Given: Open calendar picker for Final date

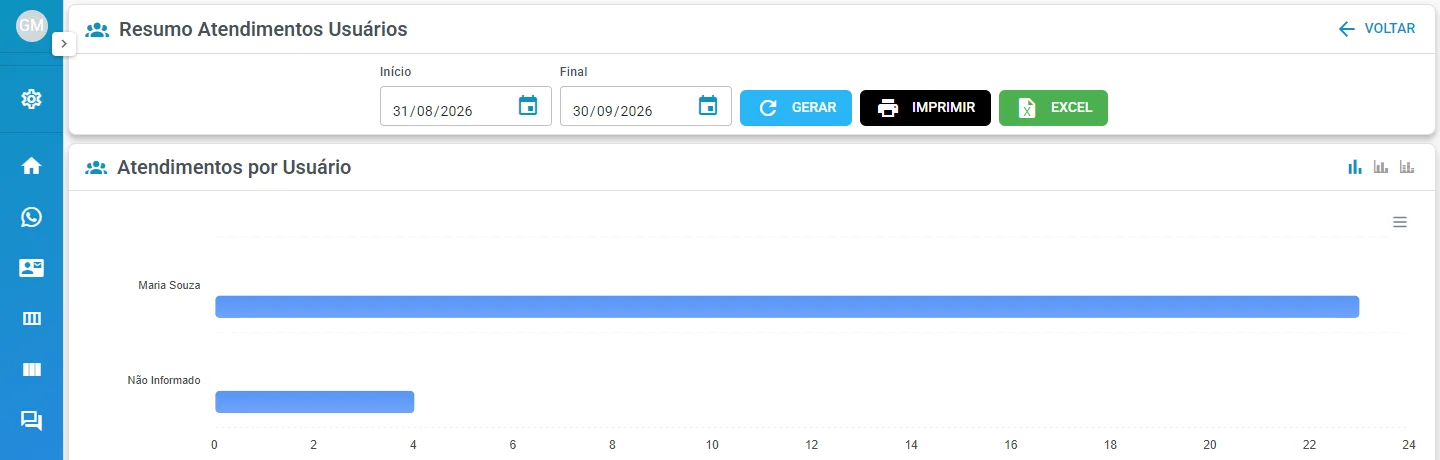Looking at the screenshot, I should 708,105.
